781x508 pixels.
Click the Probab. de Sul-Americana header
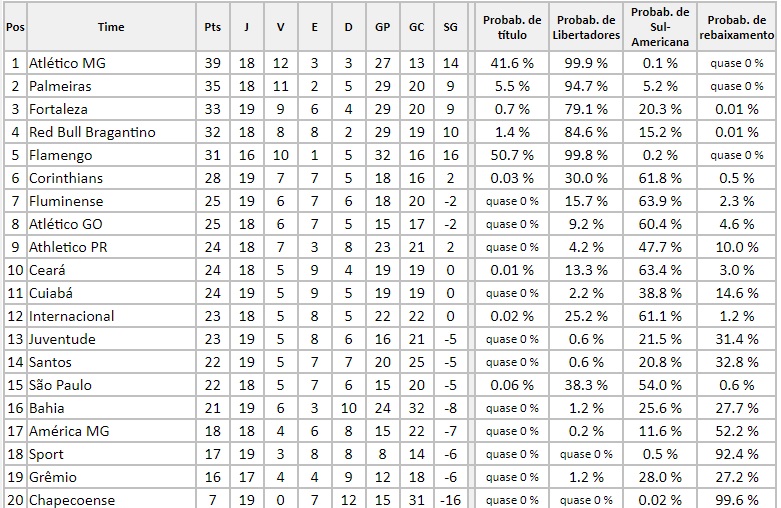point(660,27)
